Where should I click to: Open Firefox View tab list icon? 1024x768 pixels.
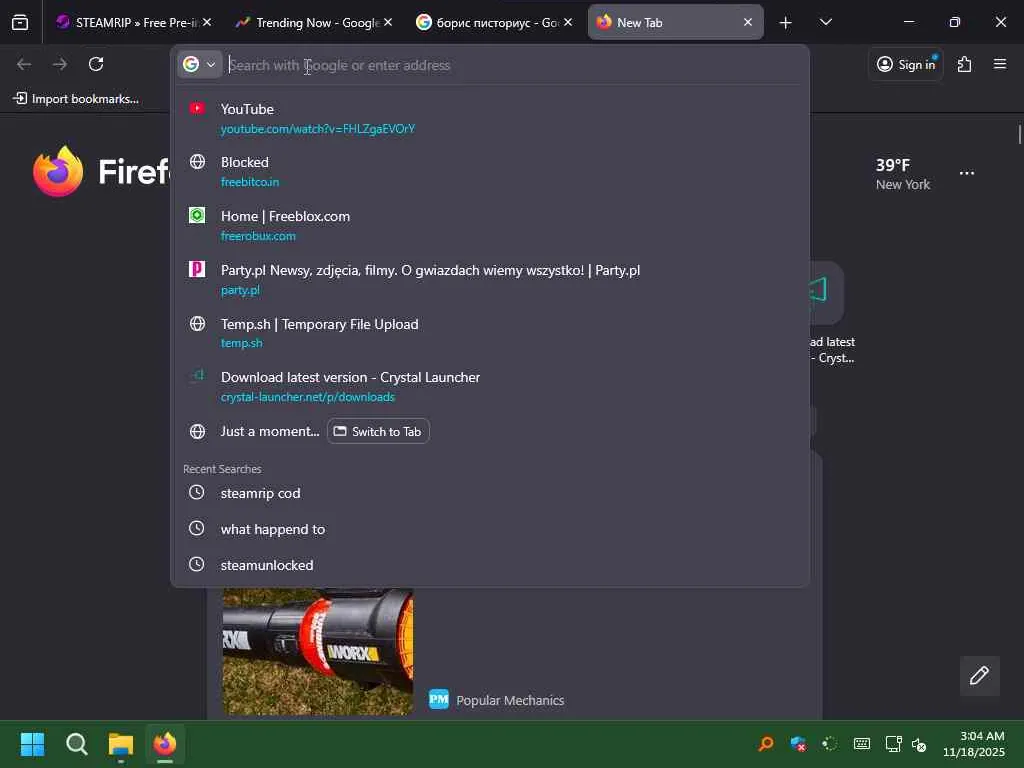click(x=20, y=22)
